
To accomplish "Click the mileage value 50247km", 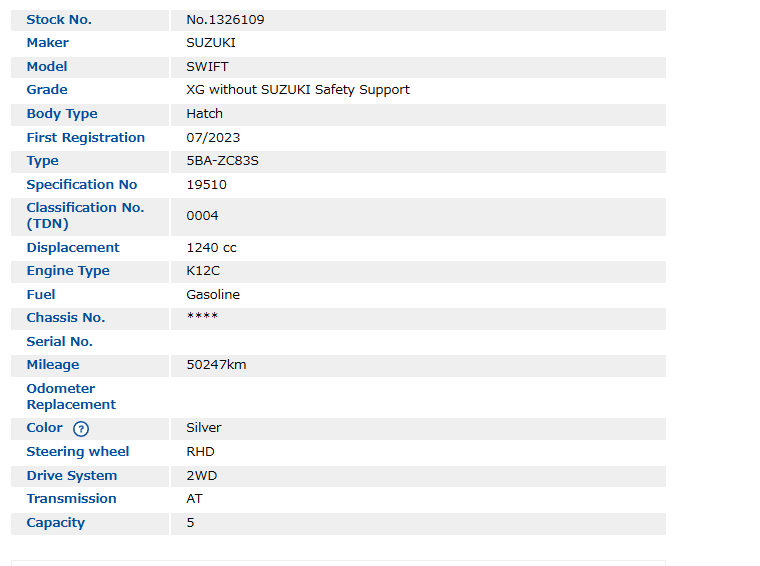I will point(216,365).
